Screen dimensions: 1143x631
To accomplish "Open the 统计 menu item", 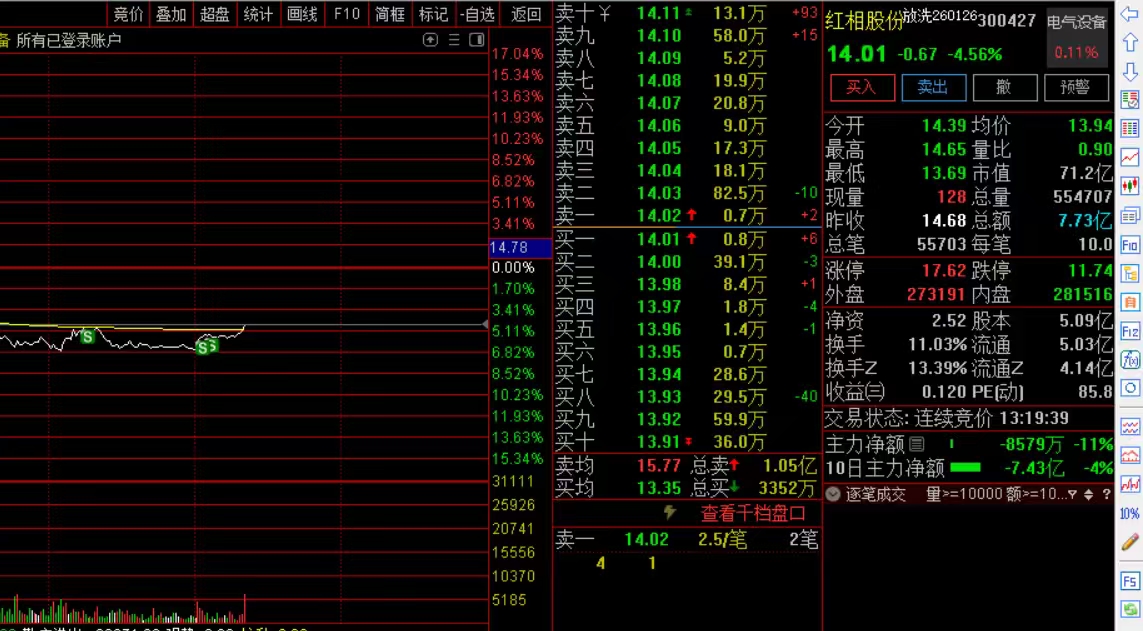I will click(x=258, y=14).
